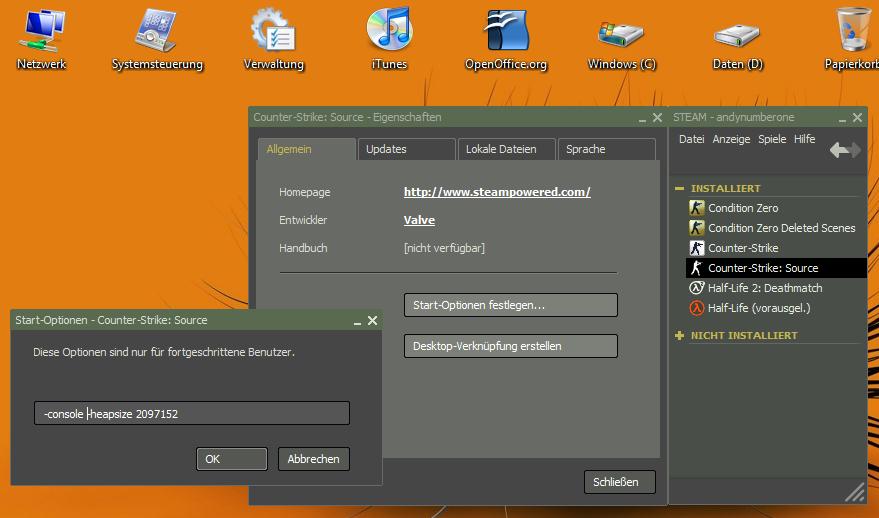Click Start-Optionen festlegen button

511,305
